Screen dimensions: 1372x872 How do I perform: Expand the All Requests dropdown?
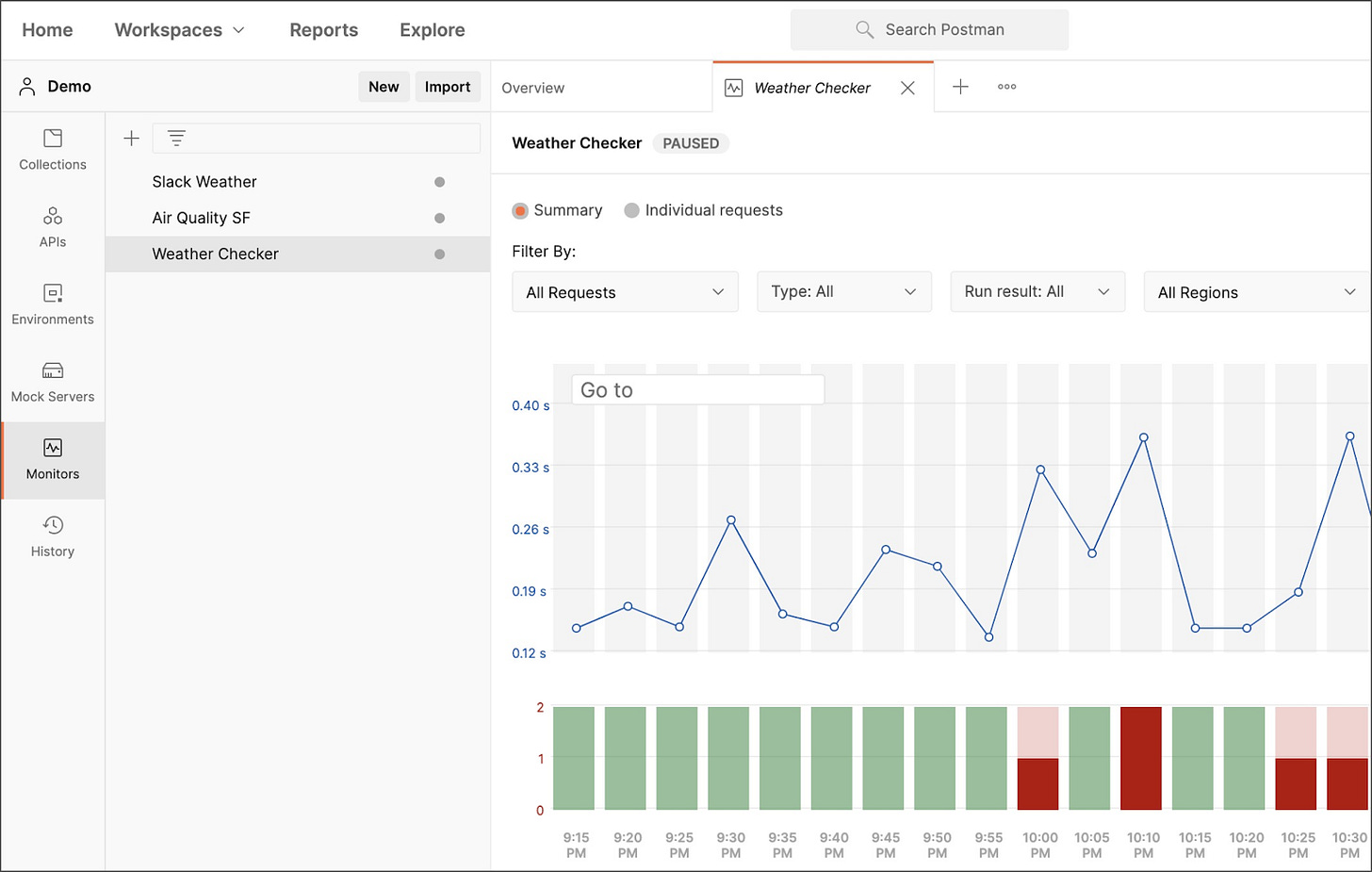pos(625,292)
